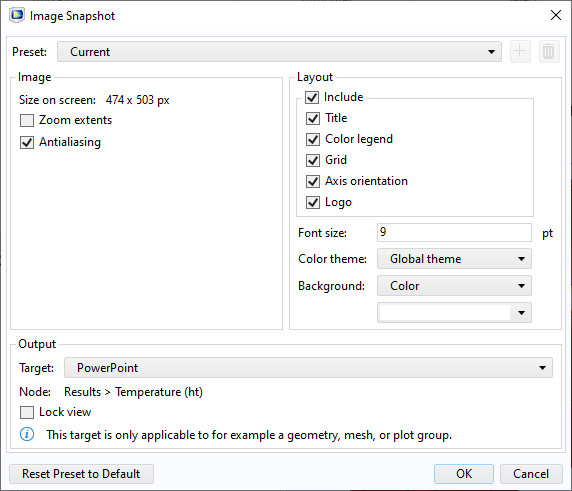Click the add preset plus icon

520,51
